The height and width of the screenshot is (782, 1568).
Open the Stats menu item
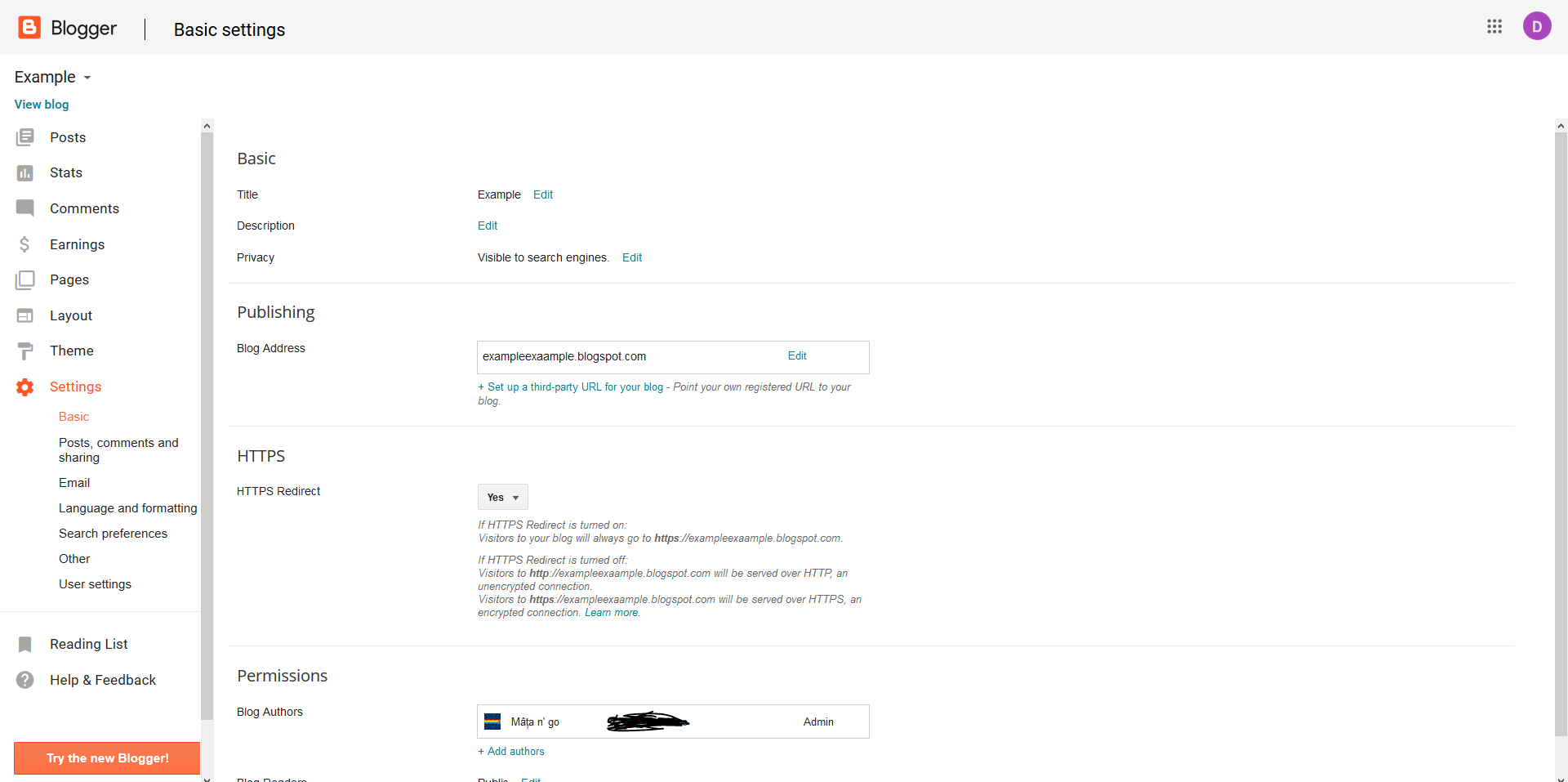66,173
